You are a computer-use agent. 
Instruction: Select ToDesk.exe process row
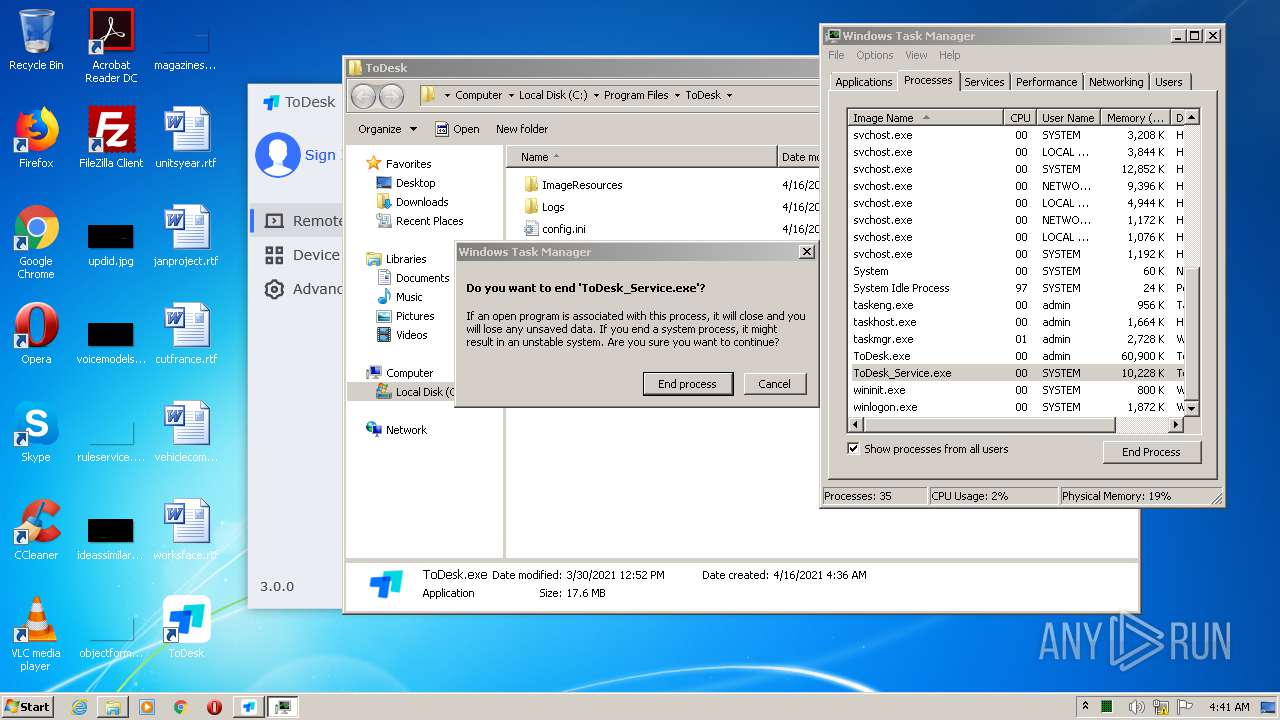[x=1018, y=356]
